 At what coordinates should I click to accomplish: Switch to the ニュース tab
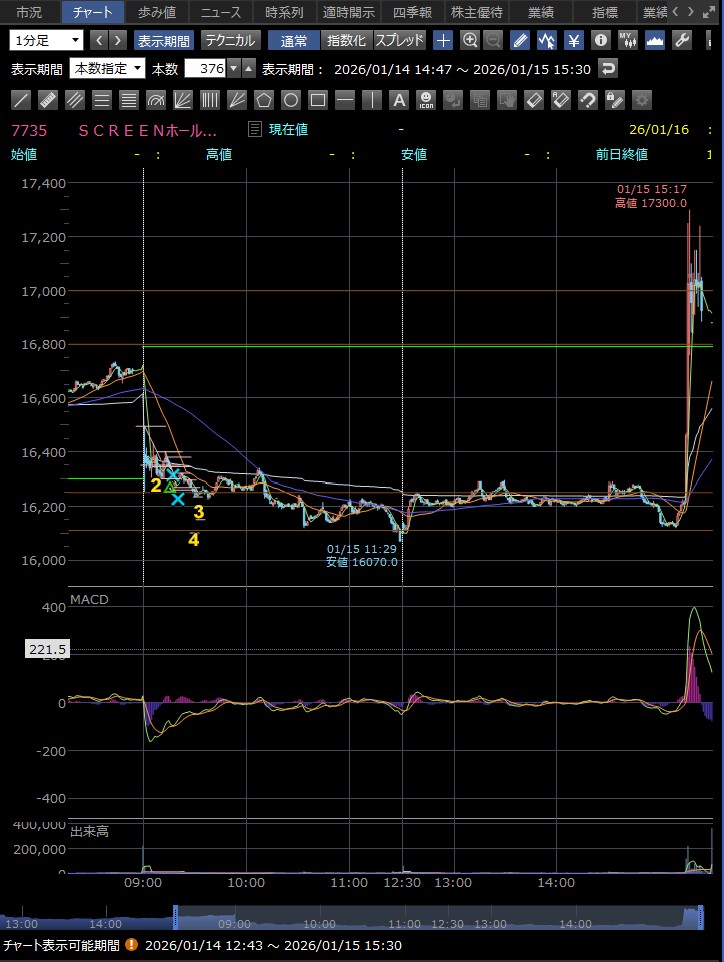[x=220, y=12]
